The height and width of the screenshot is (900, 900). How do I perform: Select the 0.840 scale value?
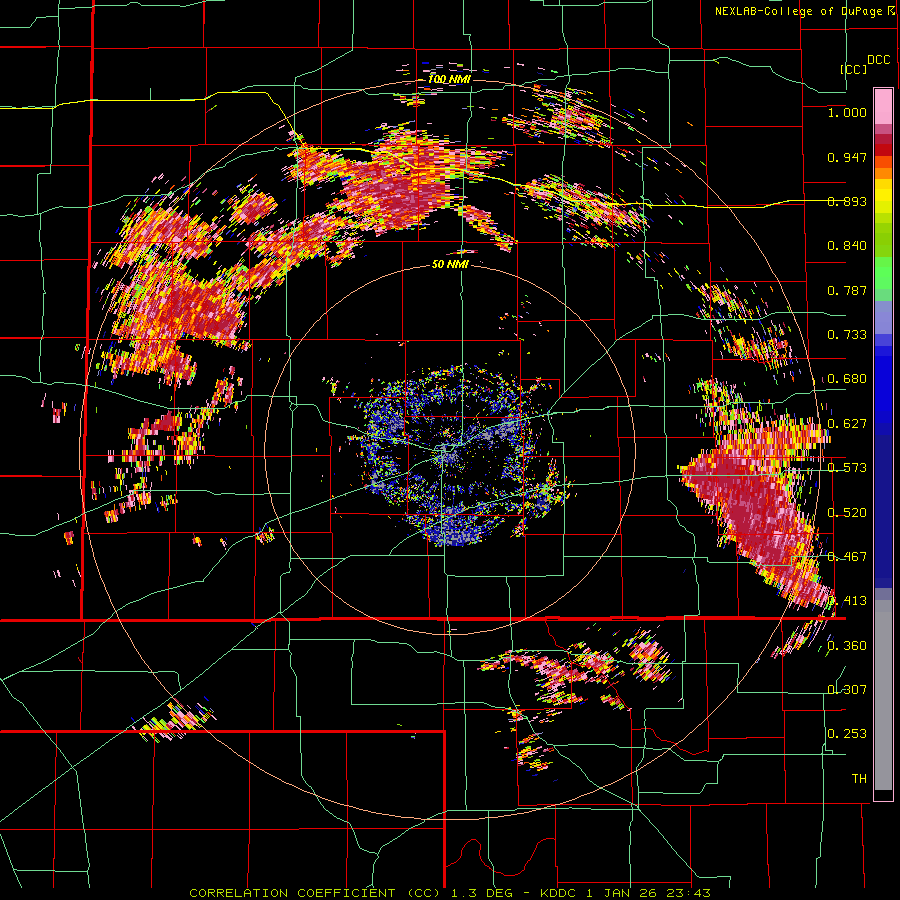pyautogui.click(x=847, y=246)
